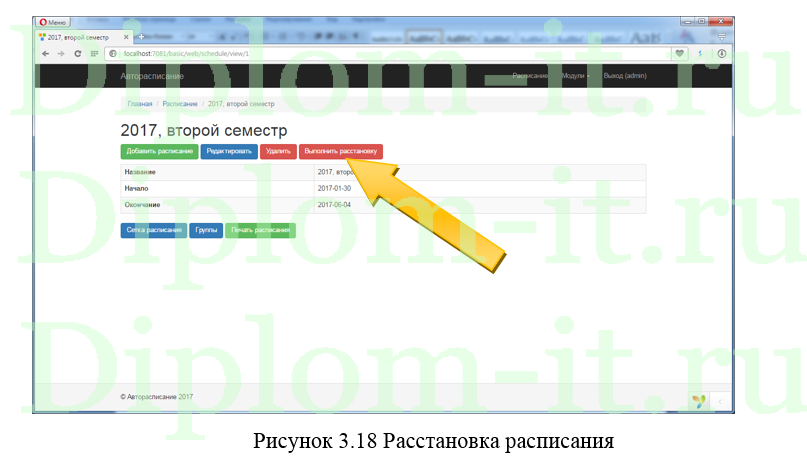Open a new tab with plus button
The width and height of the screenshot is (807, 459).
[141, 37]
